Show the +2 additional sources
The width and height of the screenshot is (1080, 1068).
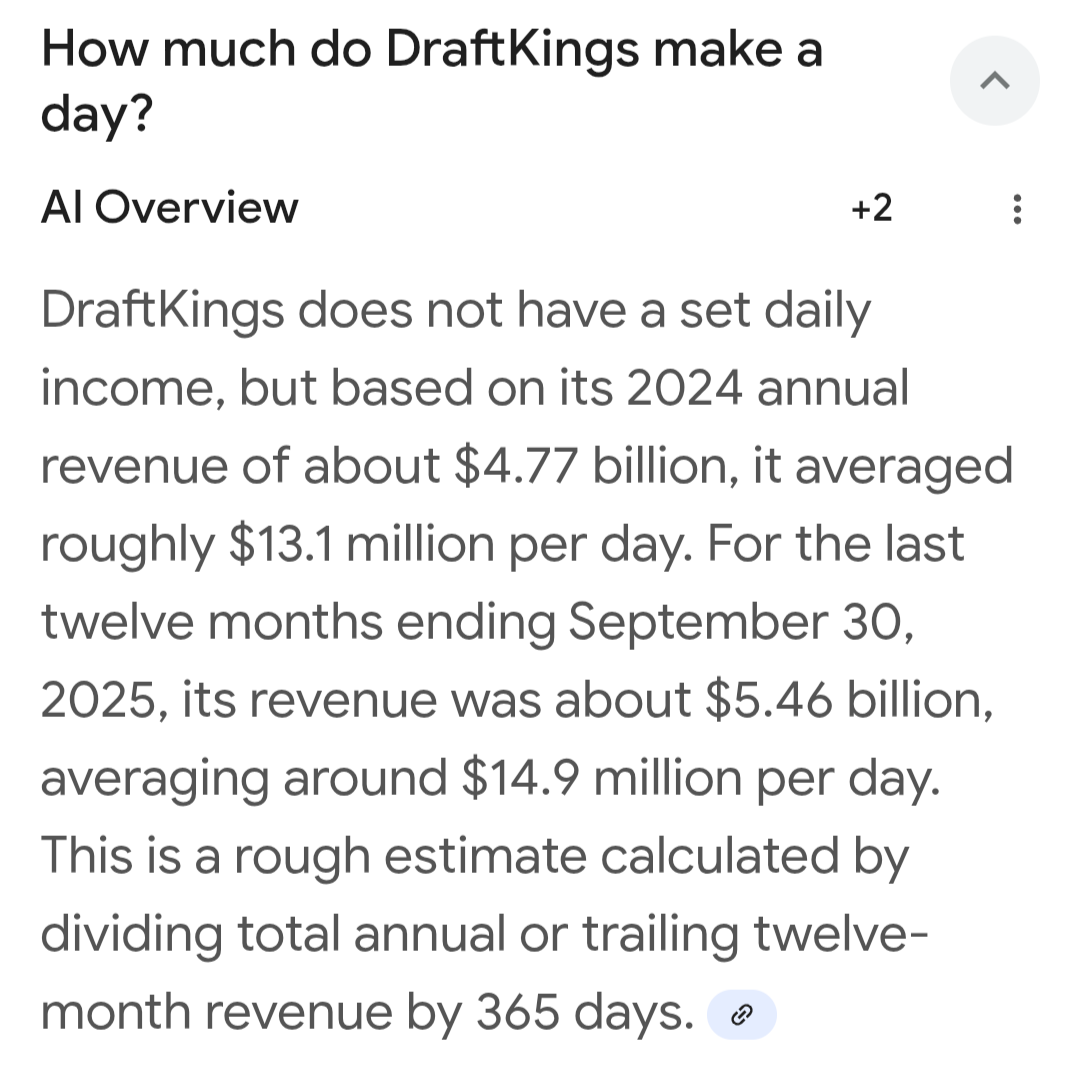pyautogui.click(x=871, y=208)
